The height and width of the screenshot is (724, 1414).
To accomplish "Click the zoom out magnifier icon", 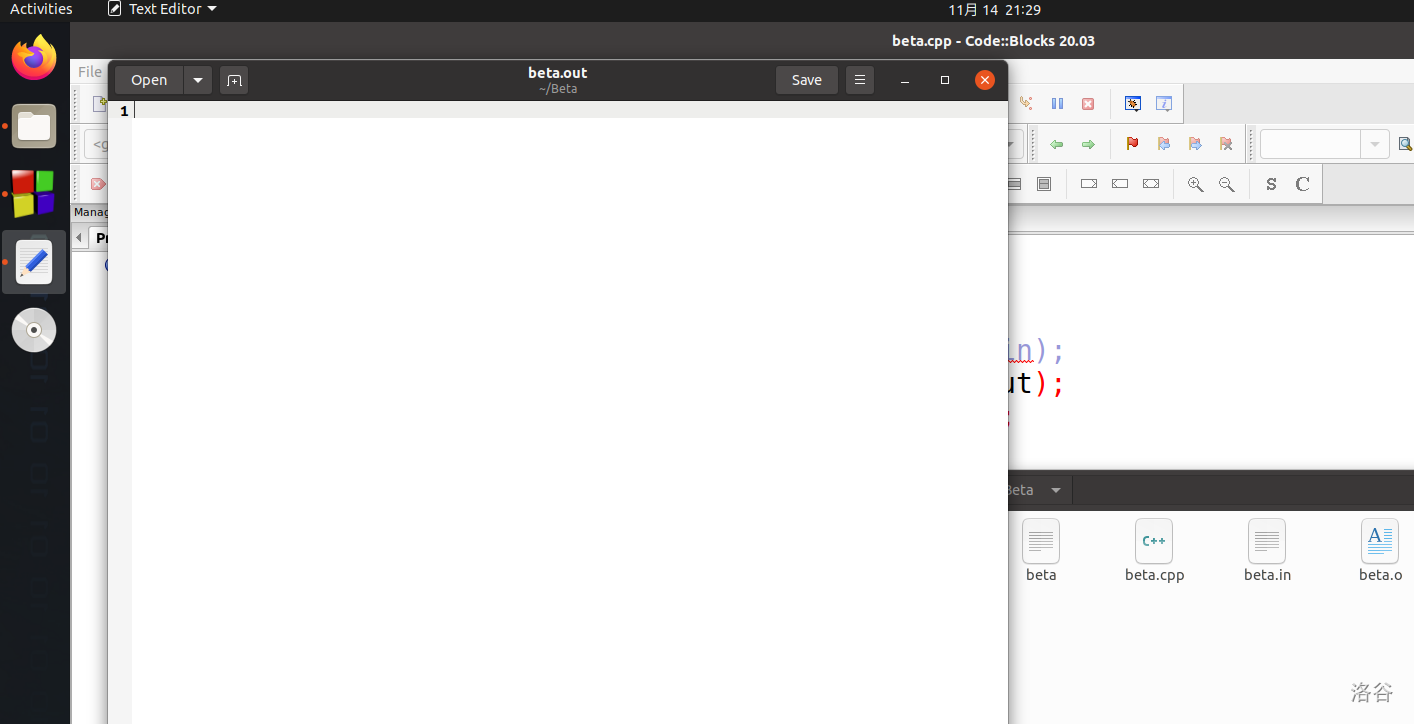I will tap(1226, 184).
